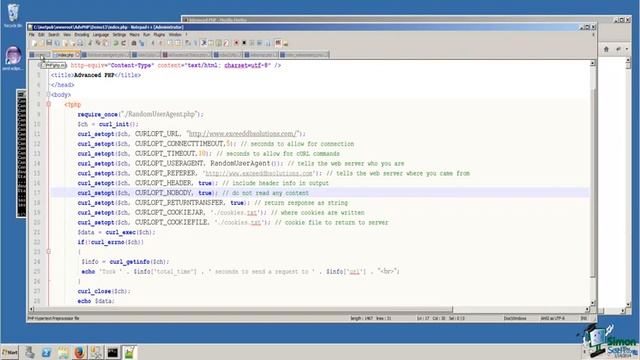Open the Encoding menu
The height and width of the screenshot is (360, 640).
click(82, 35)
